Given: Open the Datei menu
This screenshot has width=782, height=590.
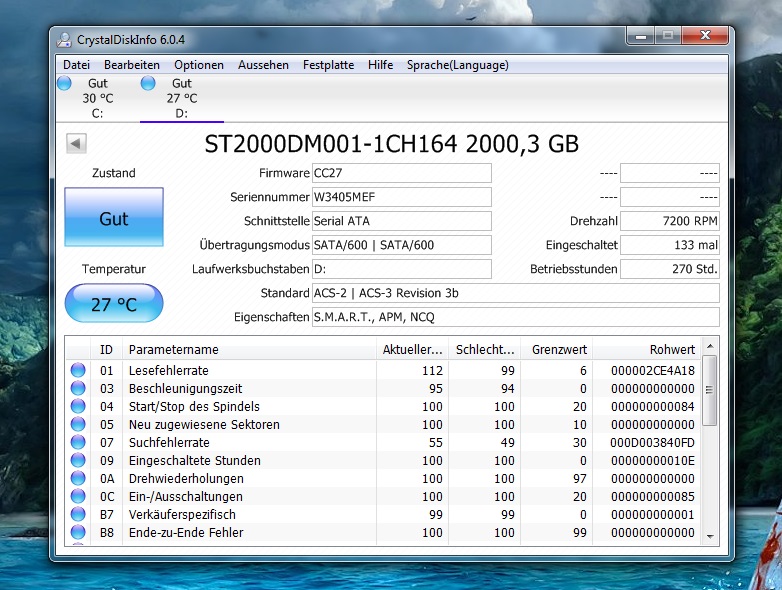Looking at the screenshot, I should point(76,65).
